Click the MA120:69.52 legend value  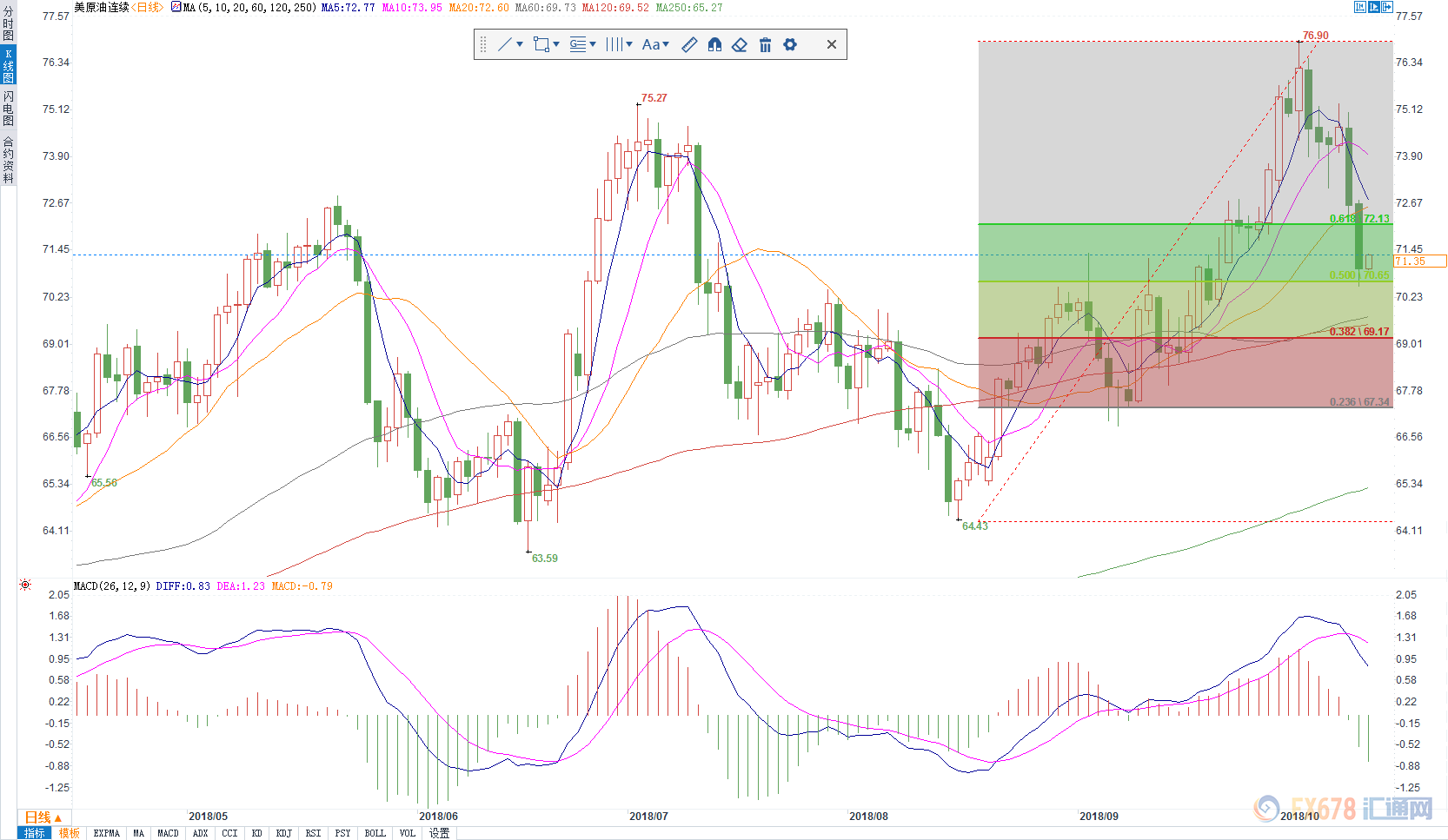pyautogui.click(x=615, y=7)
